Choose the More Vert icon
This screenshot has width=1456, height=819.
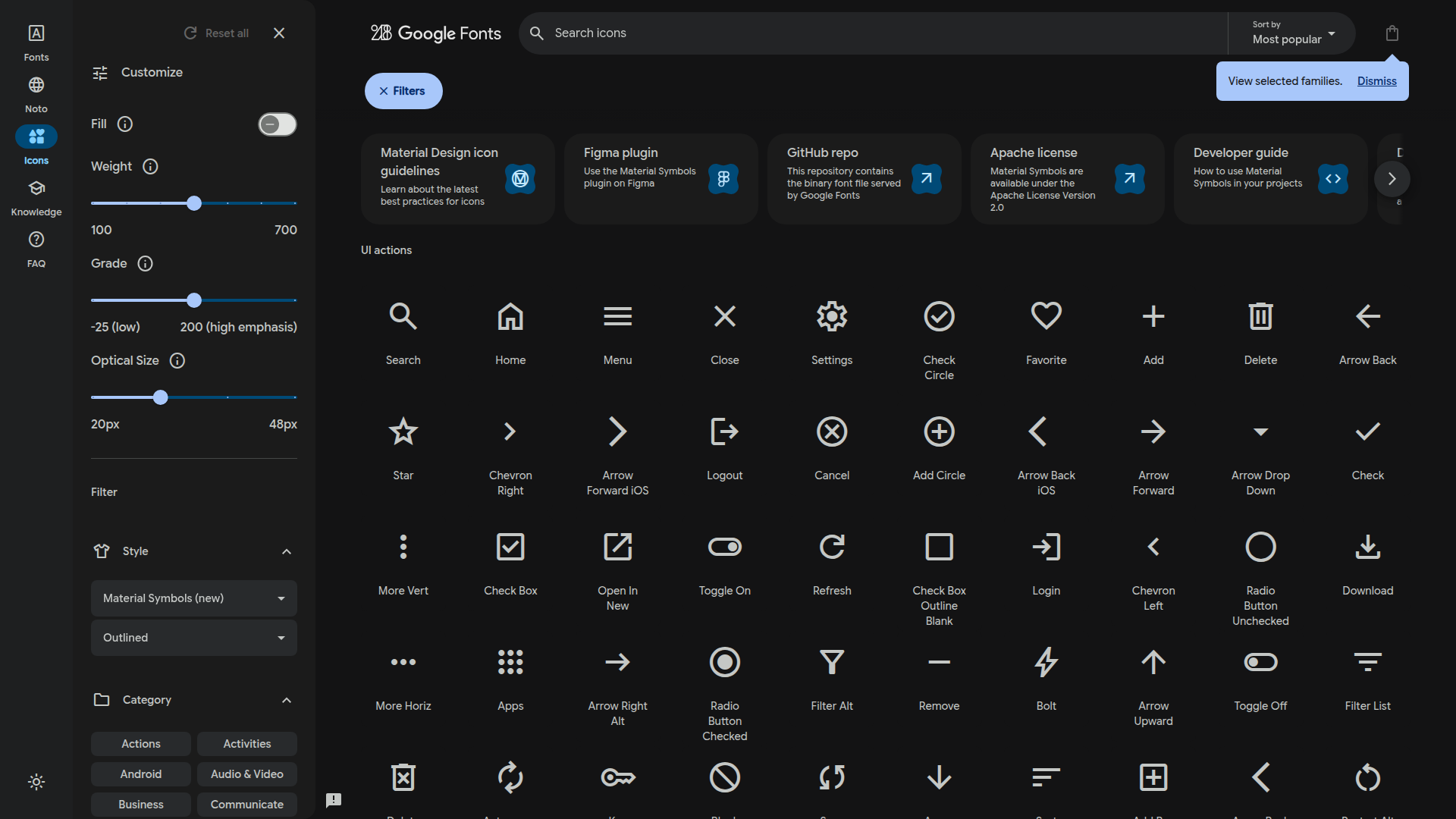(403, 547)
